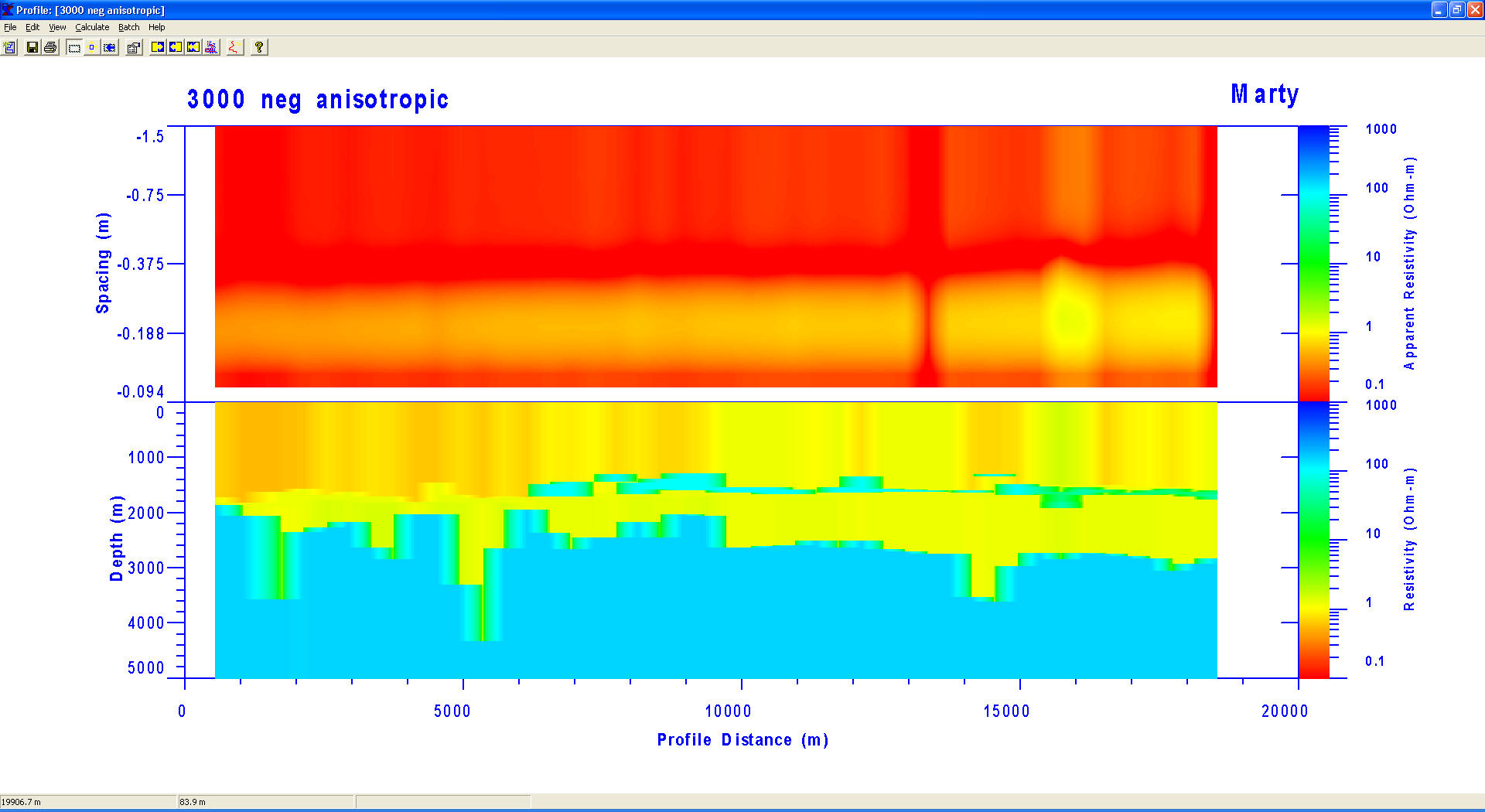Click the 'Spacing (m)' axis label

[103, 263]
